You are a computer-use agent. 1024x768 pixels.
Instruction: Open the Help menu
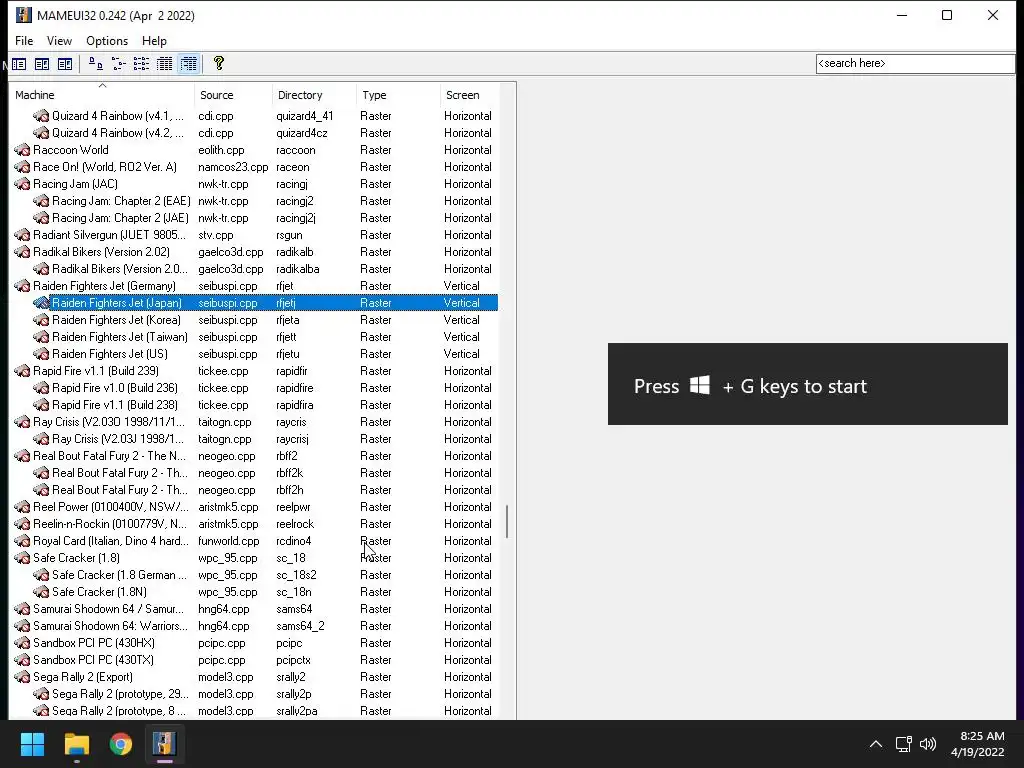pyautogui.click(x=154, y=40)
